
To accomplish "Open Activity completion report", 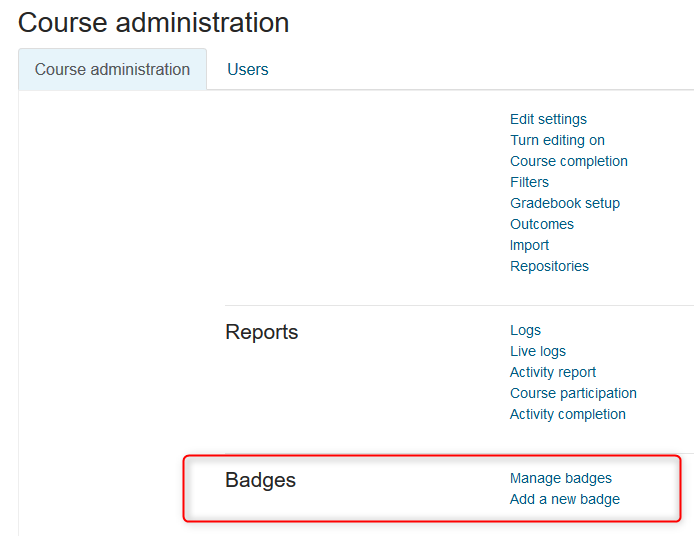I will coord(568,414).
